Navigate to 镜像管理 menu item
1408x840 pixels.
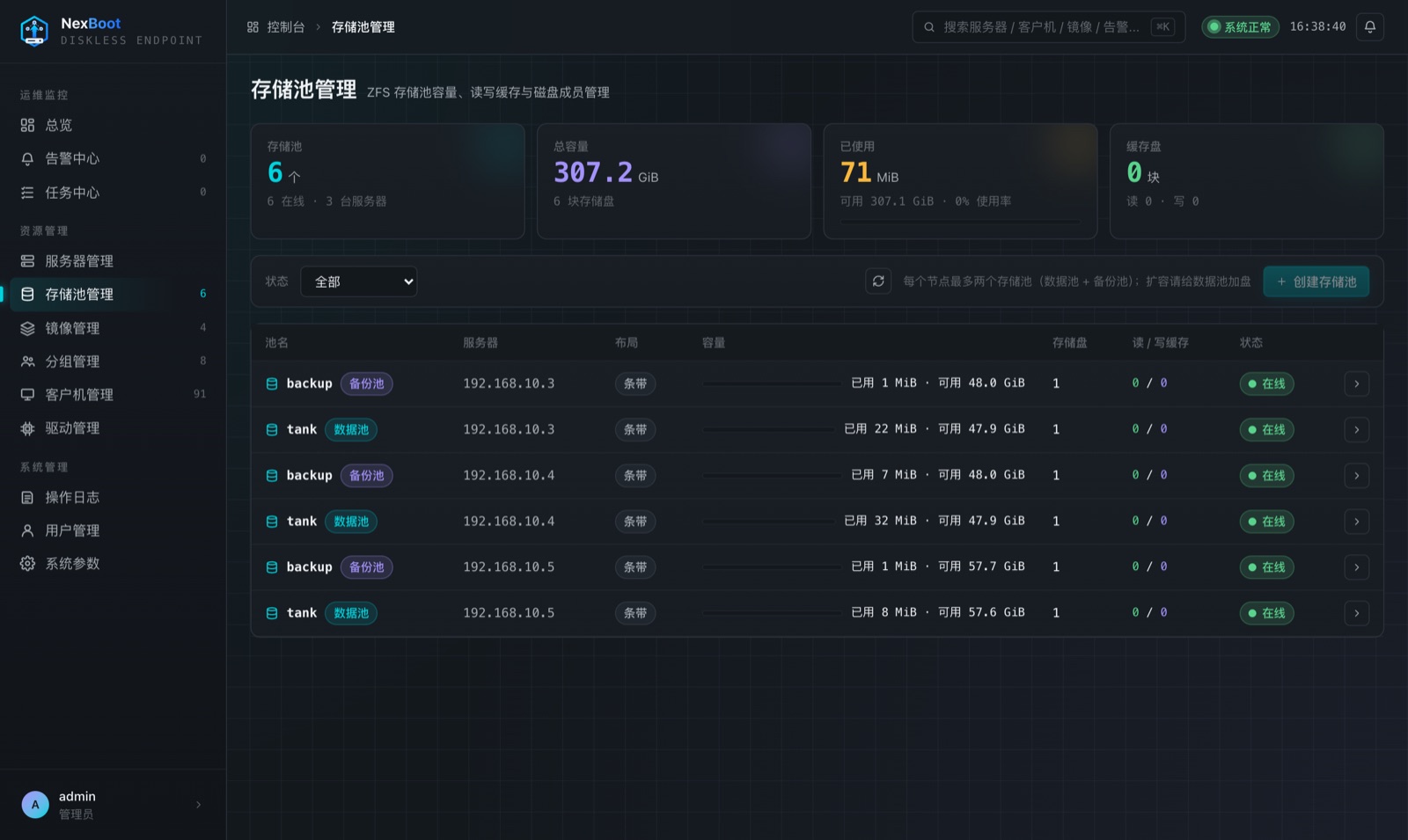coord(113,328)
